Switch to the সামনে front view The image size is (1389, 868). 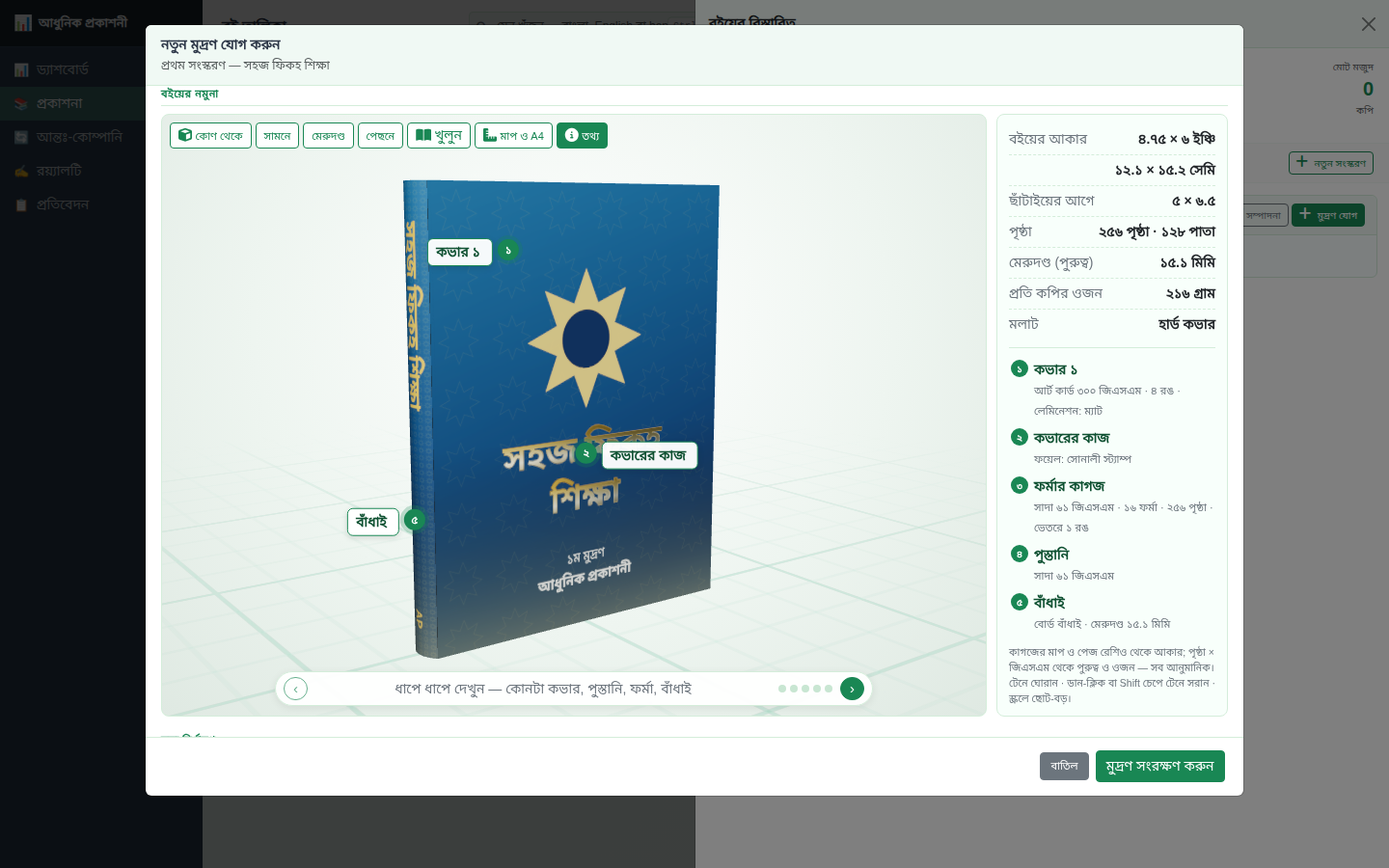coord(277,136)
